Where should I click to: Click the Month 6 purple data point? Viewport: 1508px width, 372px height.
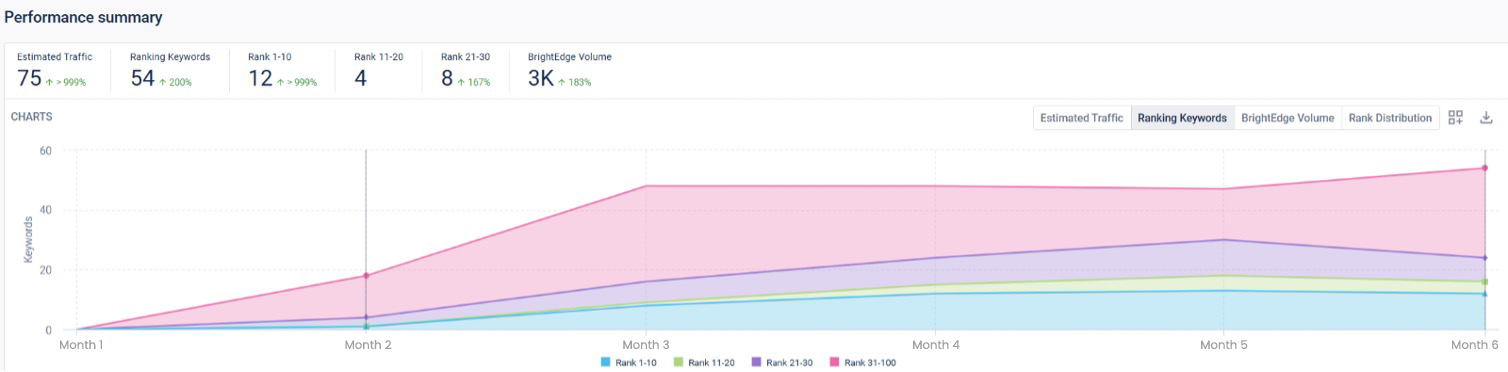[x=1485, y=258]
